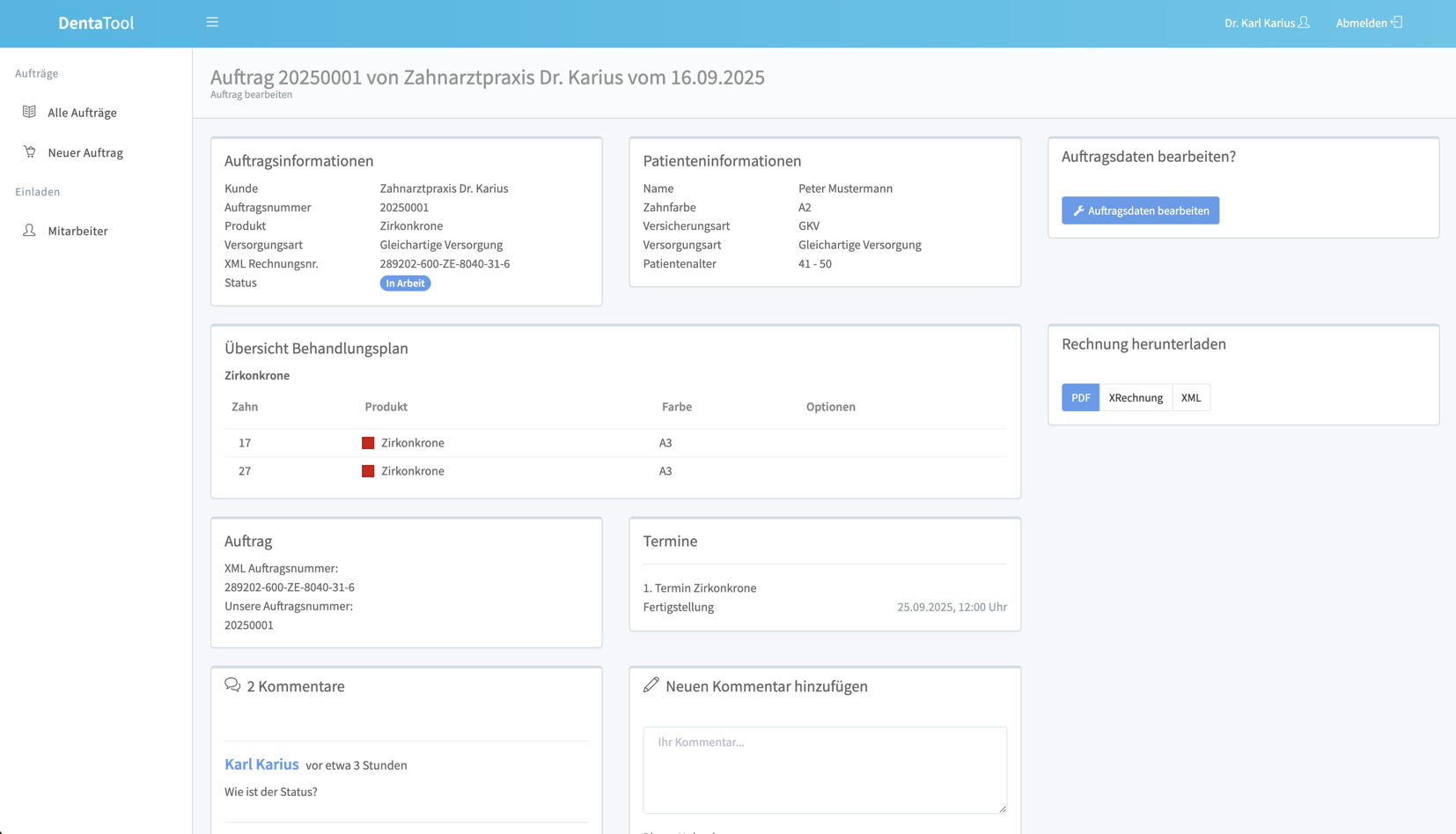Go to Mitarbeiter in the sidebar
Screen dimensions: 1456x834
point(77,231)
